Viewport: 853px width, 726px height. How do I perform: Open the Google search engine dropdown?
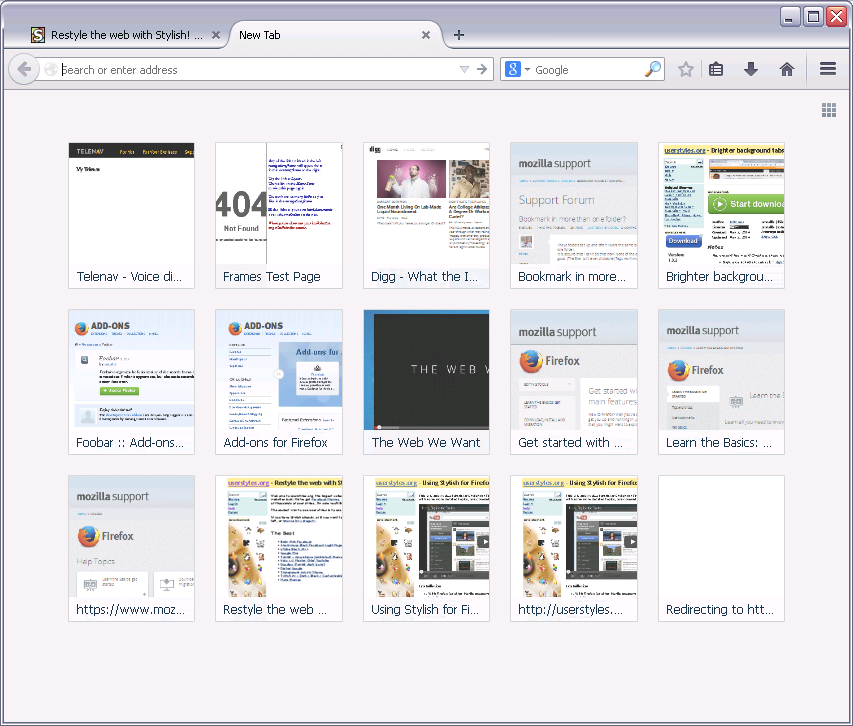coord(517,68)
